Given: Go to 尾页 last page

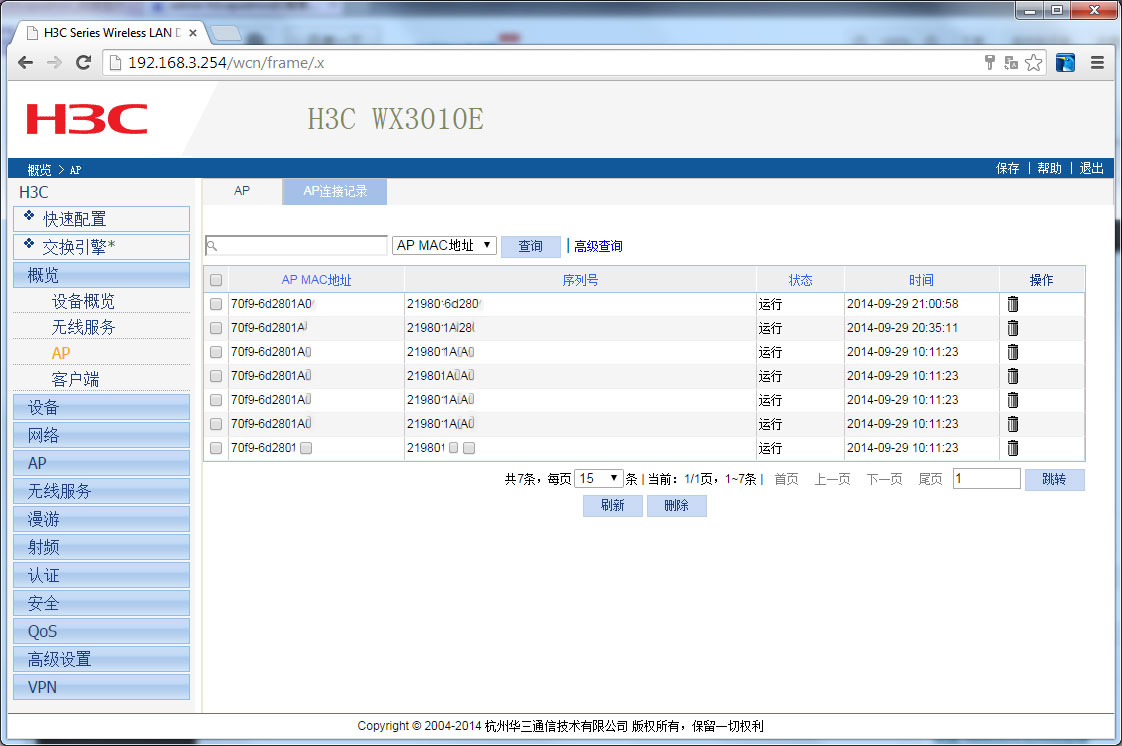Looking at the screenshot, I should pyautogui.click(x=930, y=479).
